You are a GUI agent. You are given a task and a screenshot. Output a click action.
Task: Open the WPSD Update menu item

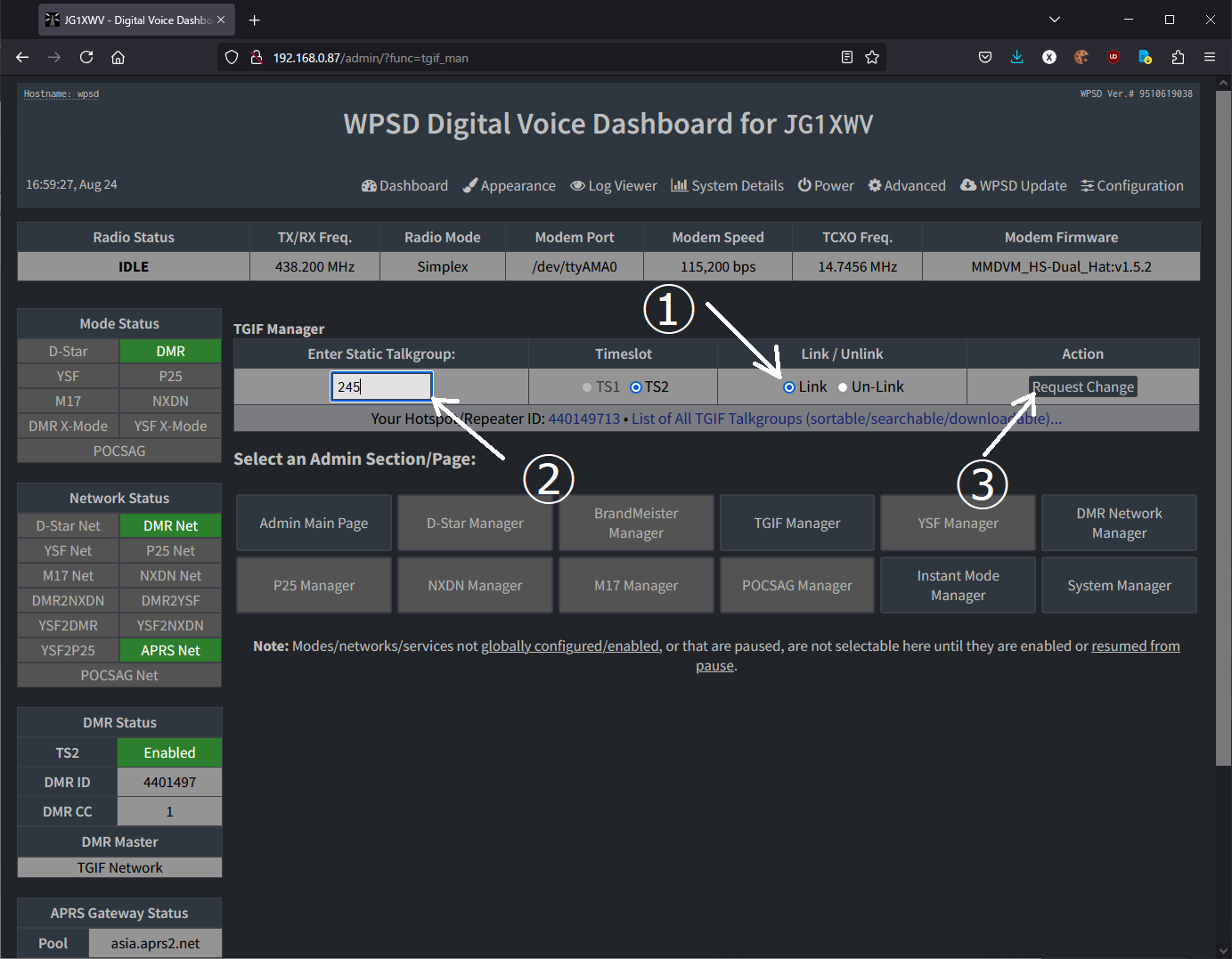[1013, 185]
